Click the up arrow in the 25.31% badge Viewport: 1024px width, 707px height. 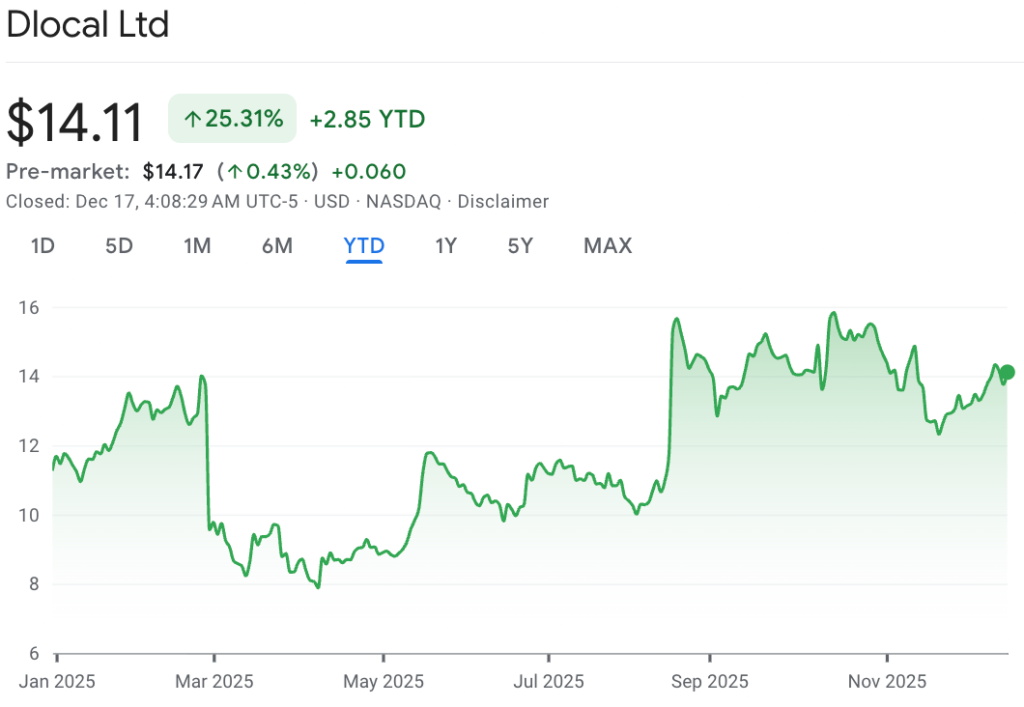pyautogui.click(x=192, y=119)
